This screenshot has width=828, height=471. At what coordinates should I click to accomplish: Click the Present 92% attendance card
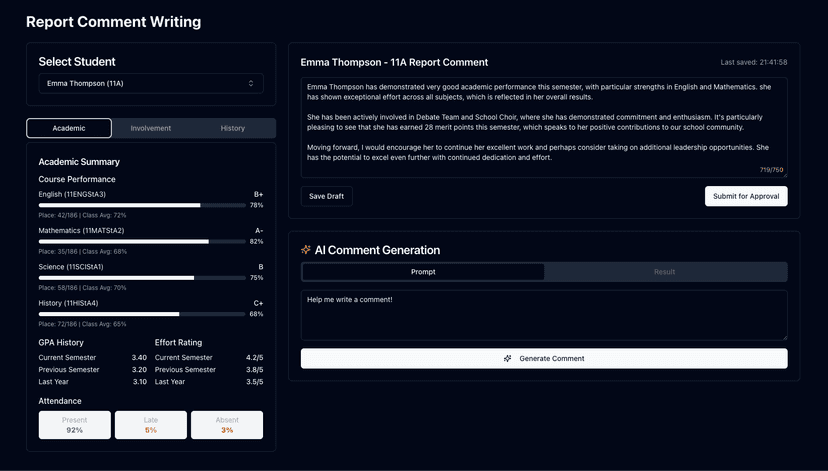pos(74,425)
